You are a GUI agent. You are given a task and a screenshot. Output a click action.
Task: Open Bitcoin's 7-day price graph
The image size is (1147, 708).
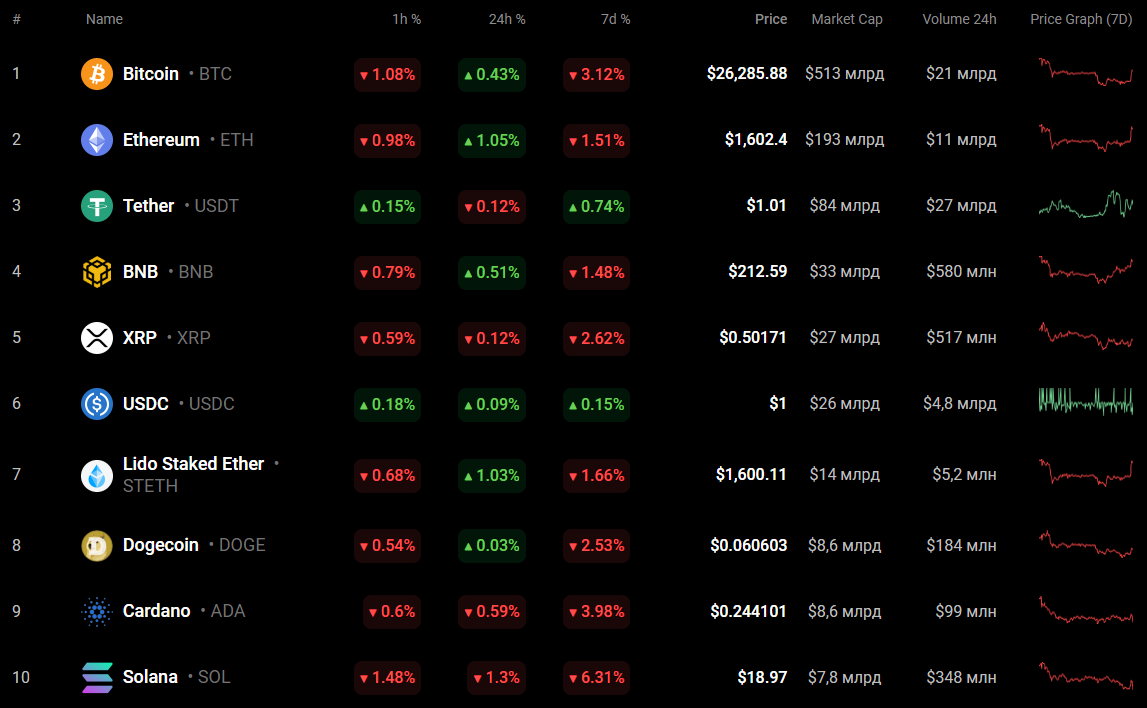coord(1086,73)
